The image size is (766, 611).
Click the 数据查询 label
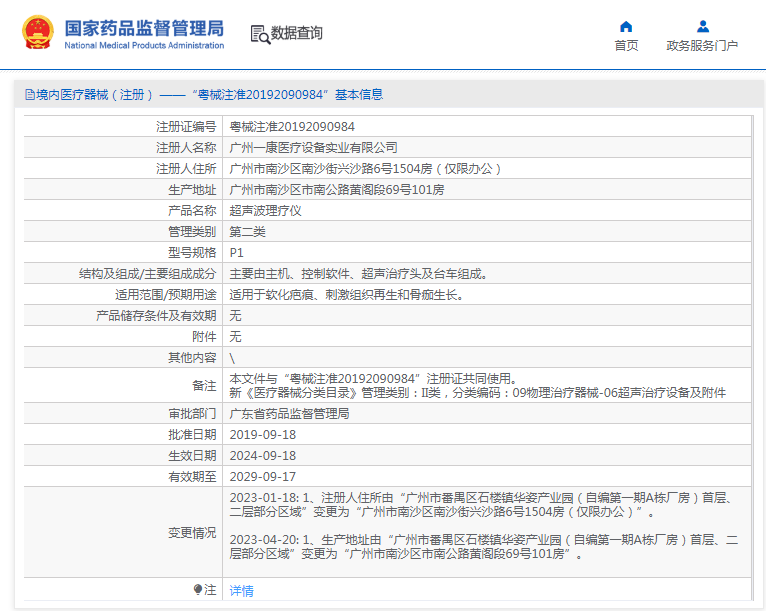297,33
